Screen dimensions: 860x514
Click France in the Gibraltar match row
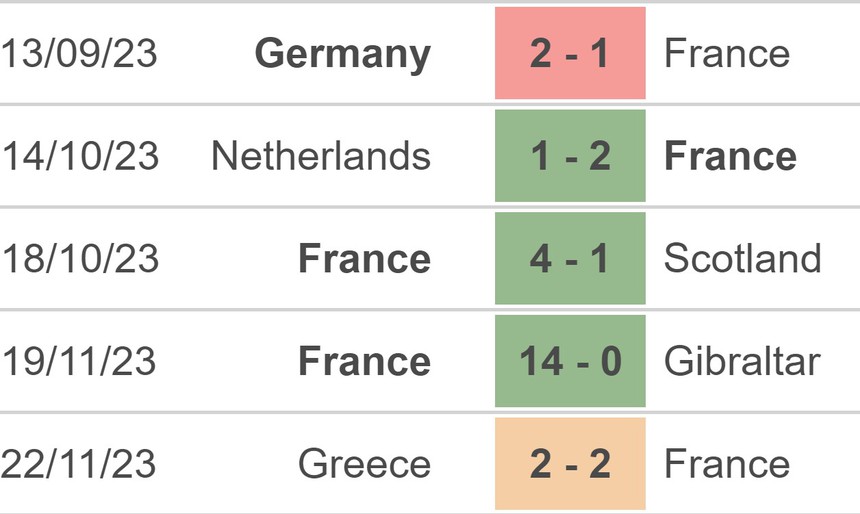click(x=364, y=361)
